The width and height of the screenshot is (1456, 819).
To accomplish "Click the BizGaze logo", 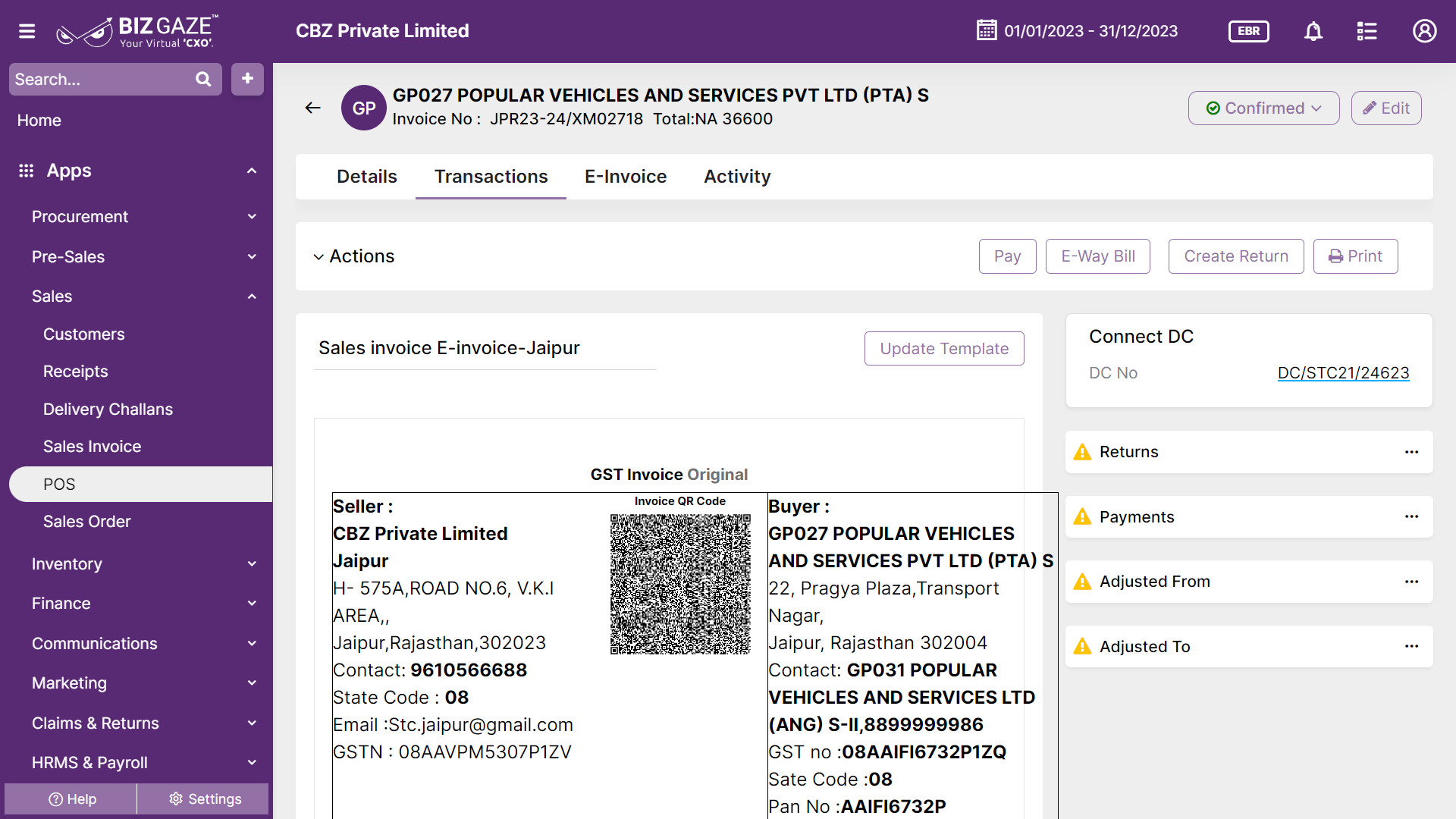I will [136, 31].
